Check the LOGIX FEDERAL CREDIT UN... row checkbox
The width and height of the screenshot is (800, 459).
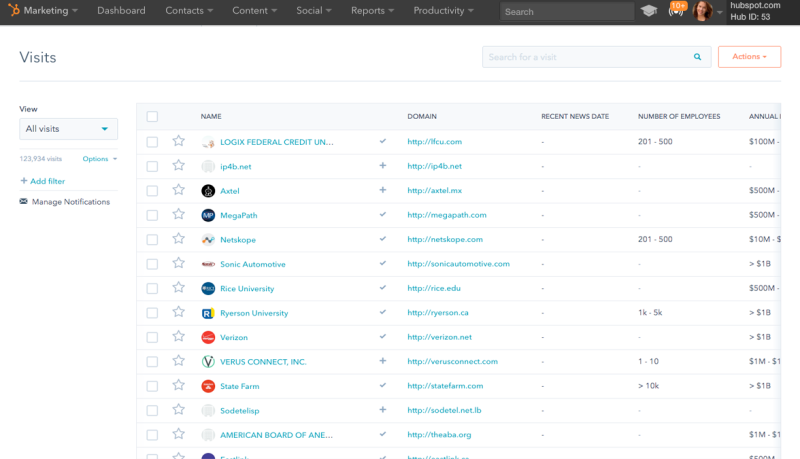[x=152, y=142]
